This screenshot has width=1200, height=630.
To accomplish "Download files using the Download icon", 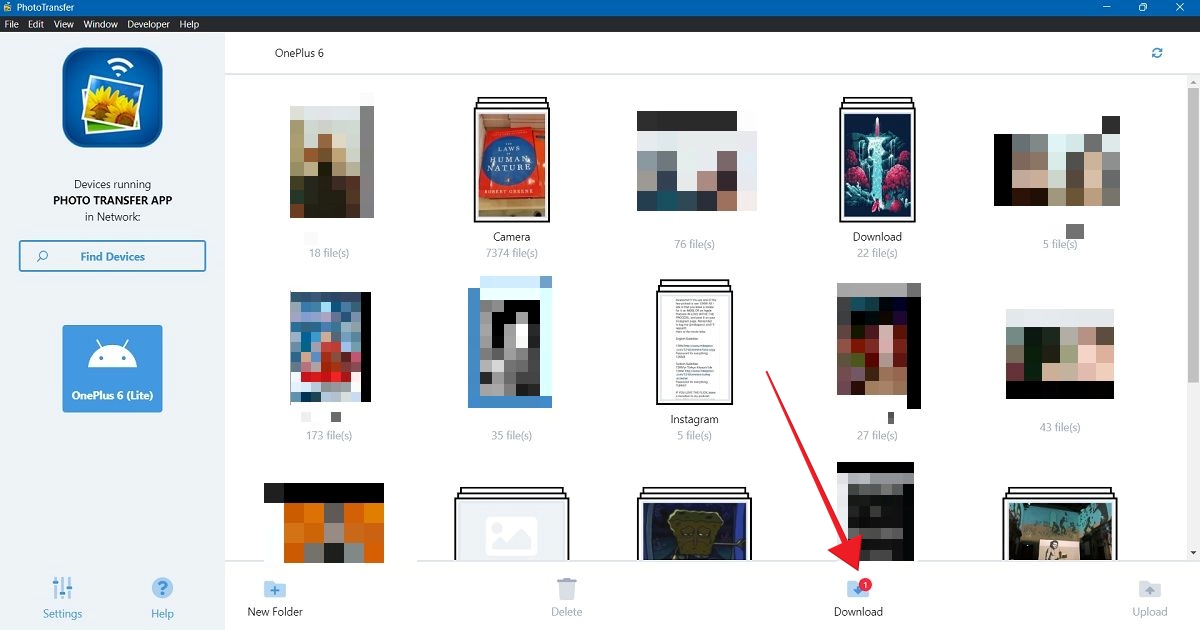I will click(x=855, y=590).
